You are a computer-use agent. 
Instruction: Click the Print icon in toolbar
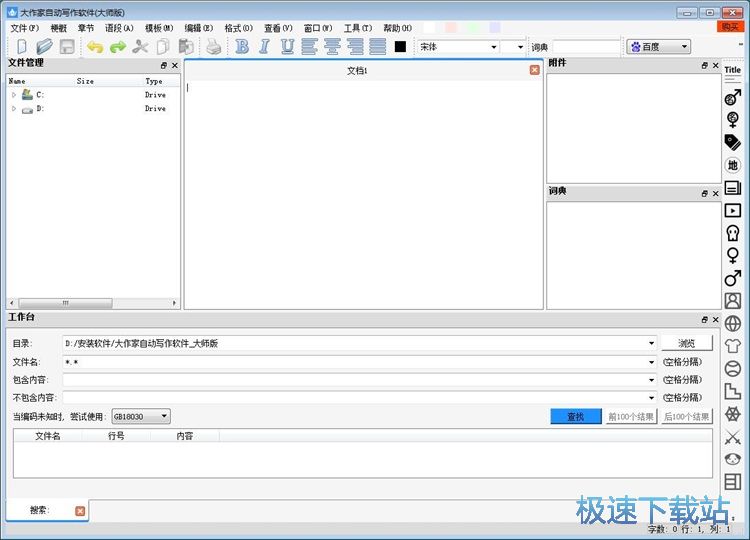[x=213, y=47]
